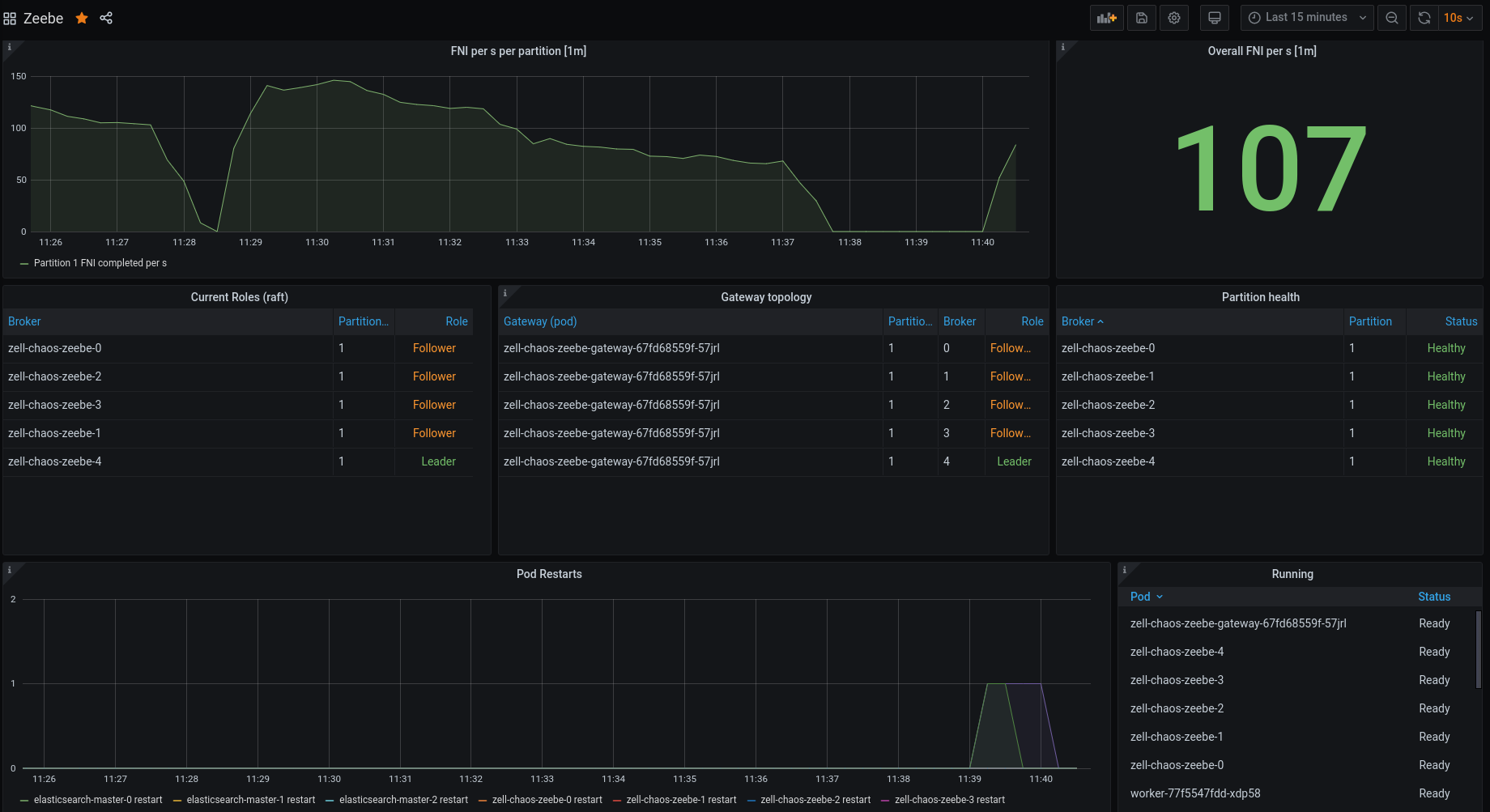This screenshot has height=812, width=1490.
Task: Click the Leader role cell in Current Roles
Action: tap(438, 461)
